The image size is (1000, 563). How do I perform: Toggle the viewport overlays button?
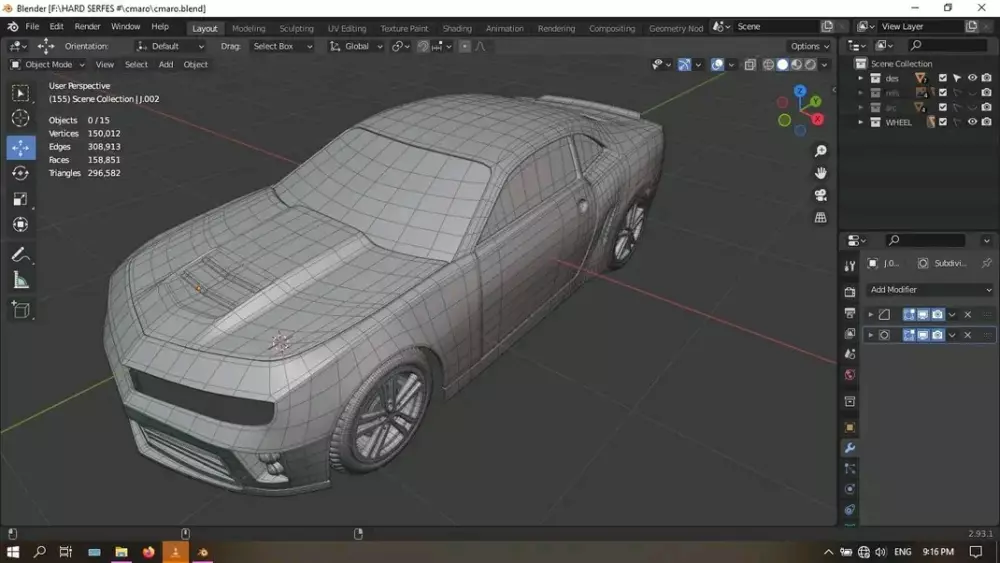coord(717,65)
